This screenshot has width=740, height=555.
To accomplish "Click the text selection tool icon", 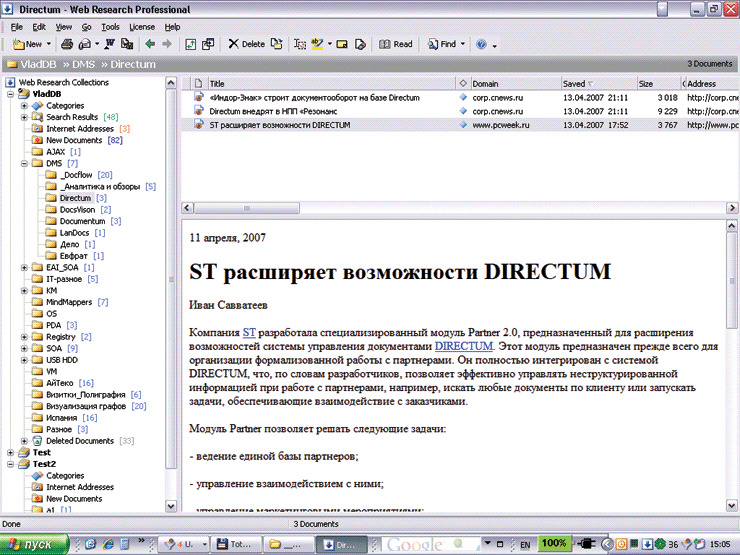I will click(300, 44).
